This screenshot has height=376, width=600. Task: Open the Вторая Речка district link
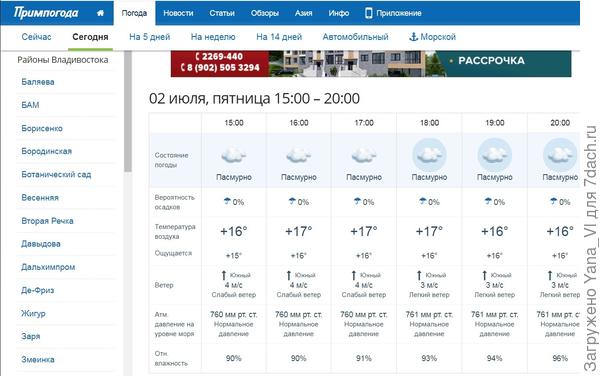[47, 221]
